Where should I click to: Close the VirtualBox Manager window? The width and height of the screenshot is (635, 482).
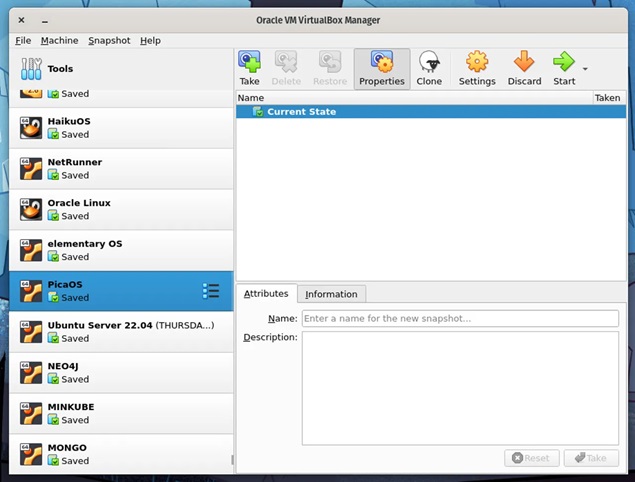[x=21, y=20]
